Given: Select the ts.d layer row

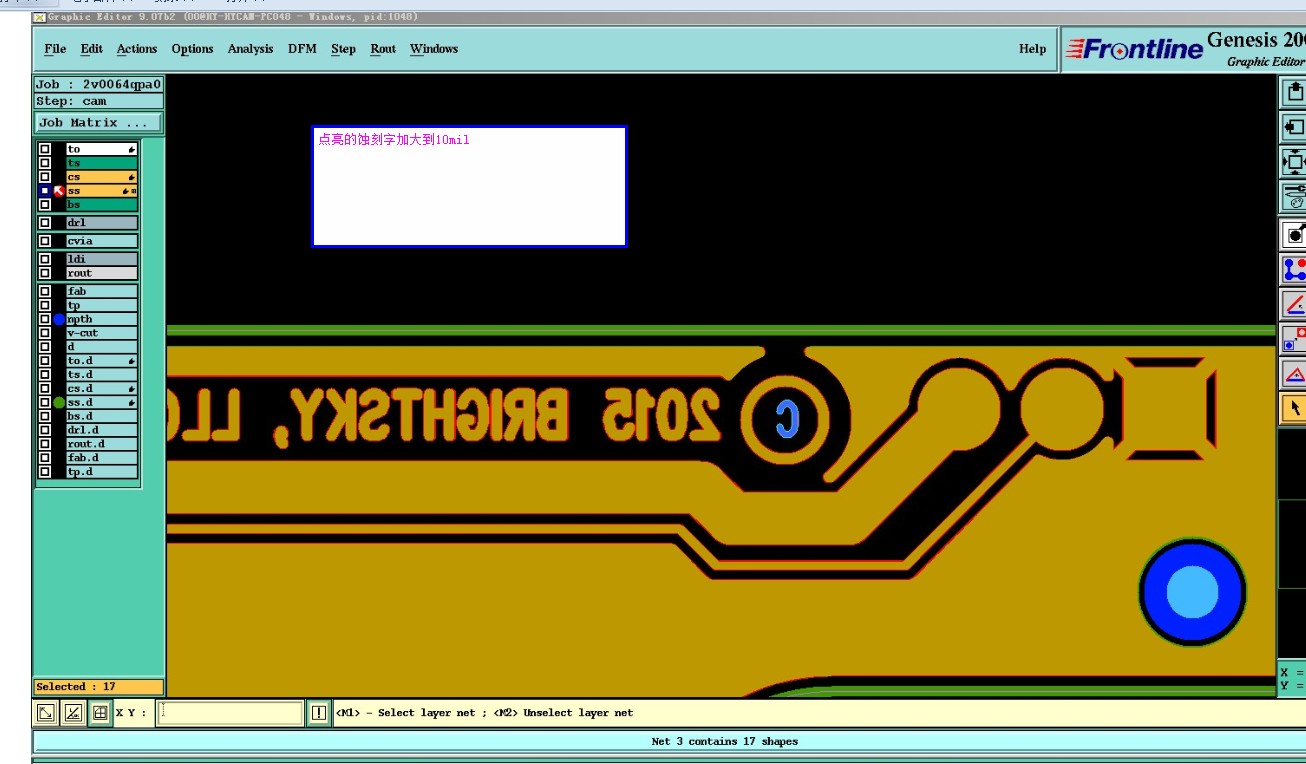Looking at the screenshot, I should 101,375.
